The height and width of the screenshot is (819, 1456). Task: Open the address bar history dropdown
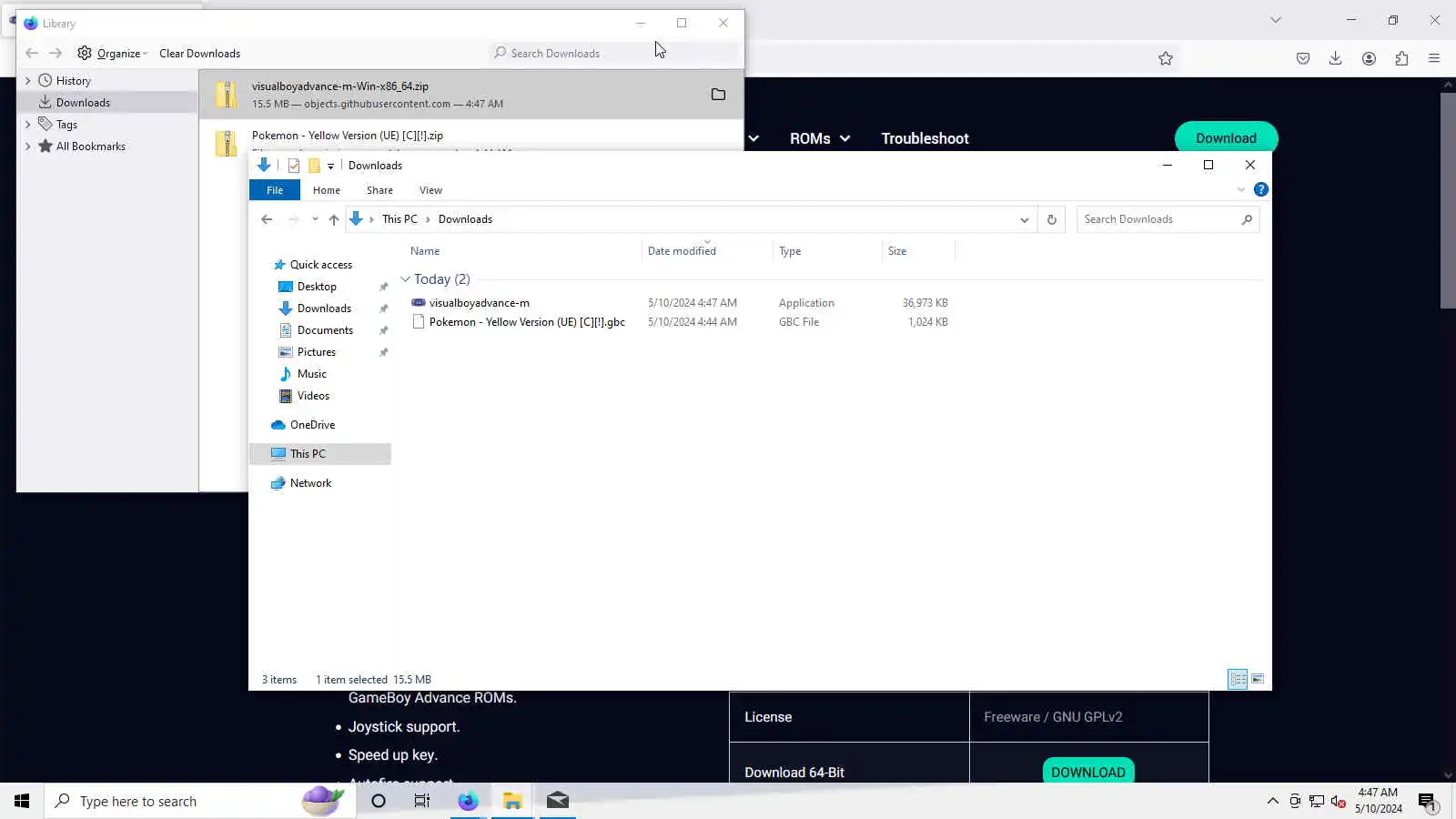point(1024,219)
